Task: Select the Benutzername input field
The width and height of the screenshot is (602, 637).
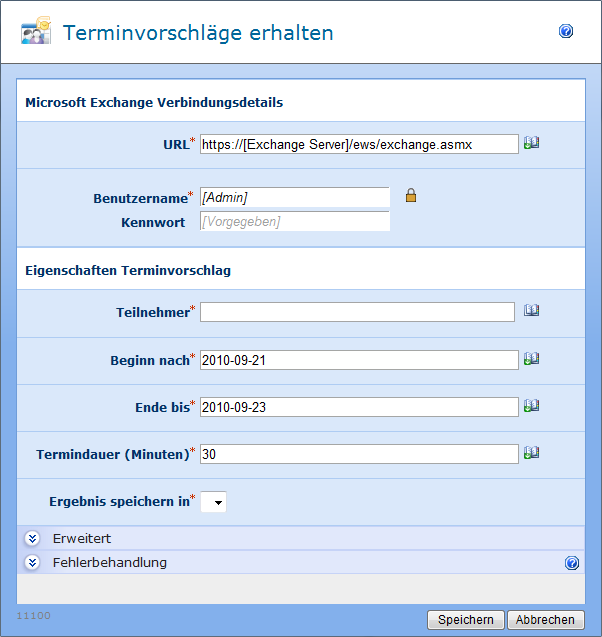Action: tap(294, 198)
